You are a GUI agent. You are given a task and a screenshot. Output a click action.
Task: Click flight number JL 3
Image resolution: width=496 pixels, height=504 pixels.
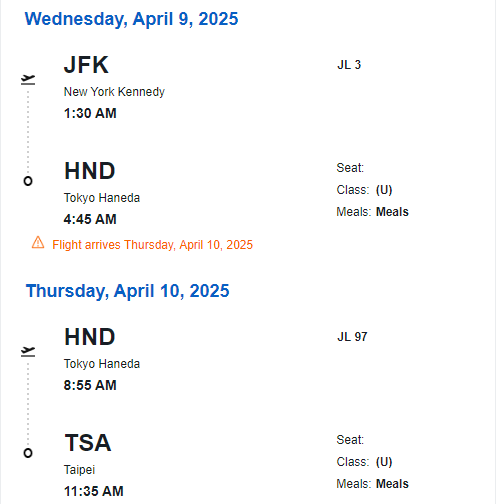tap(349, 65)
